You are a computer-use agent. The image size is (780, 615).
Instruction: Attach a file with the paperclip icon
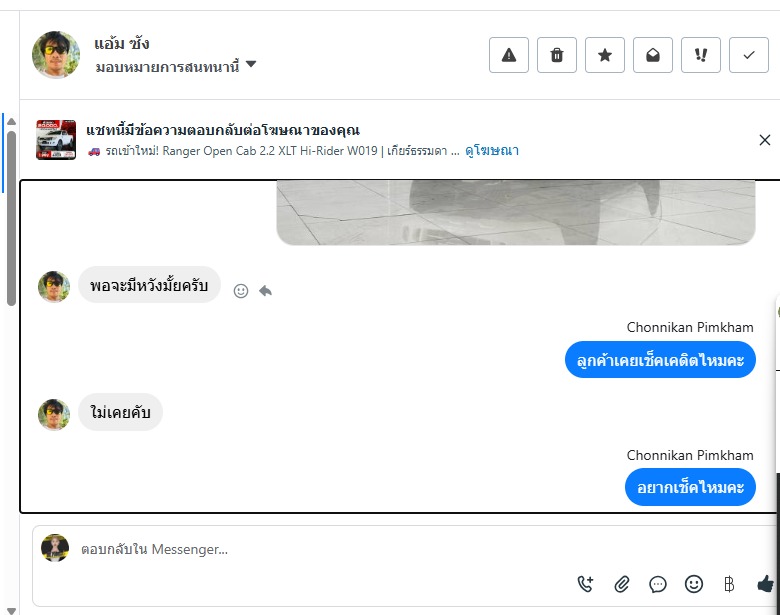pos(622,584)
